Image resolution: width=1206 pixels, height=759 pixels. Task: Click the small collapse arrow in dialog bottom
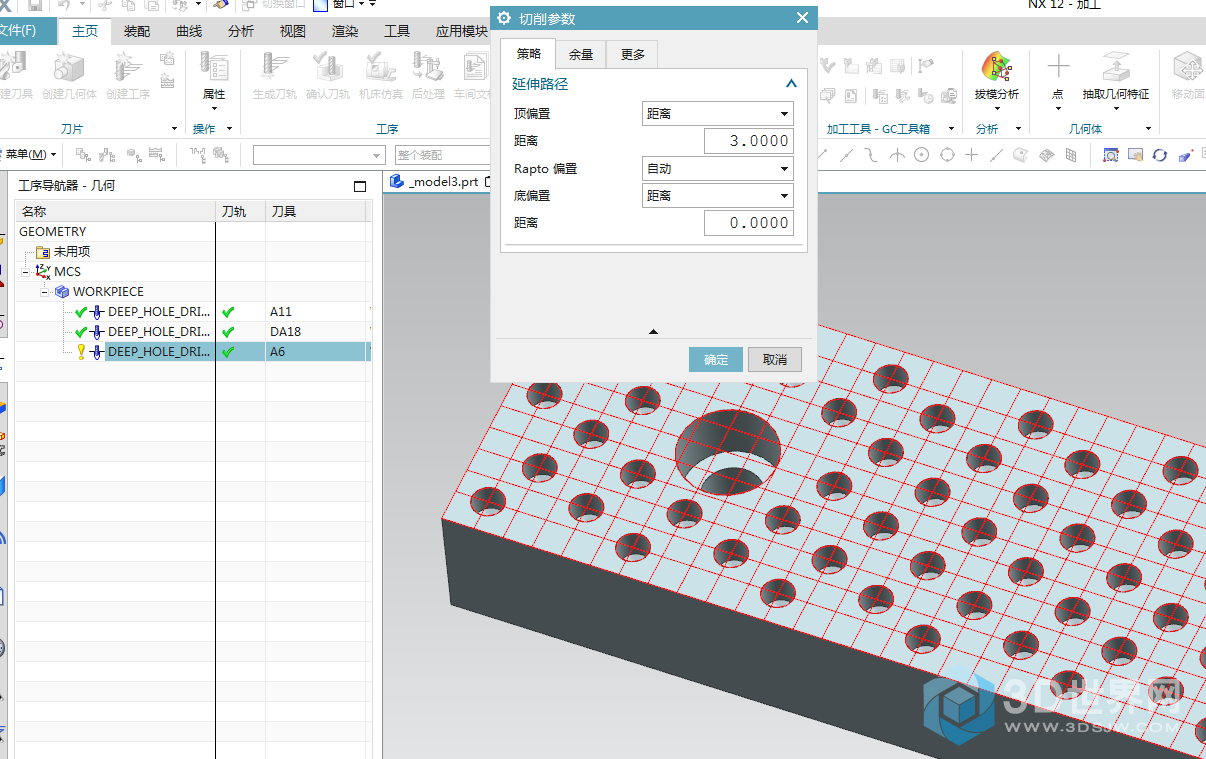[653, 331]
